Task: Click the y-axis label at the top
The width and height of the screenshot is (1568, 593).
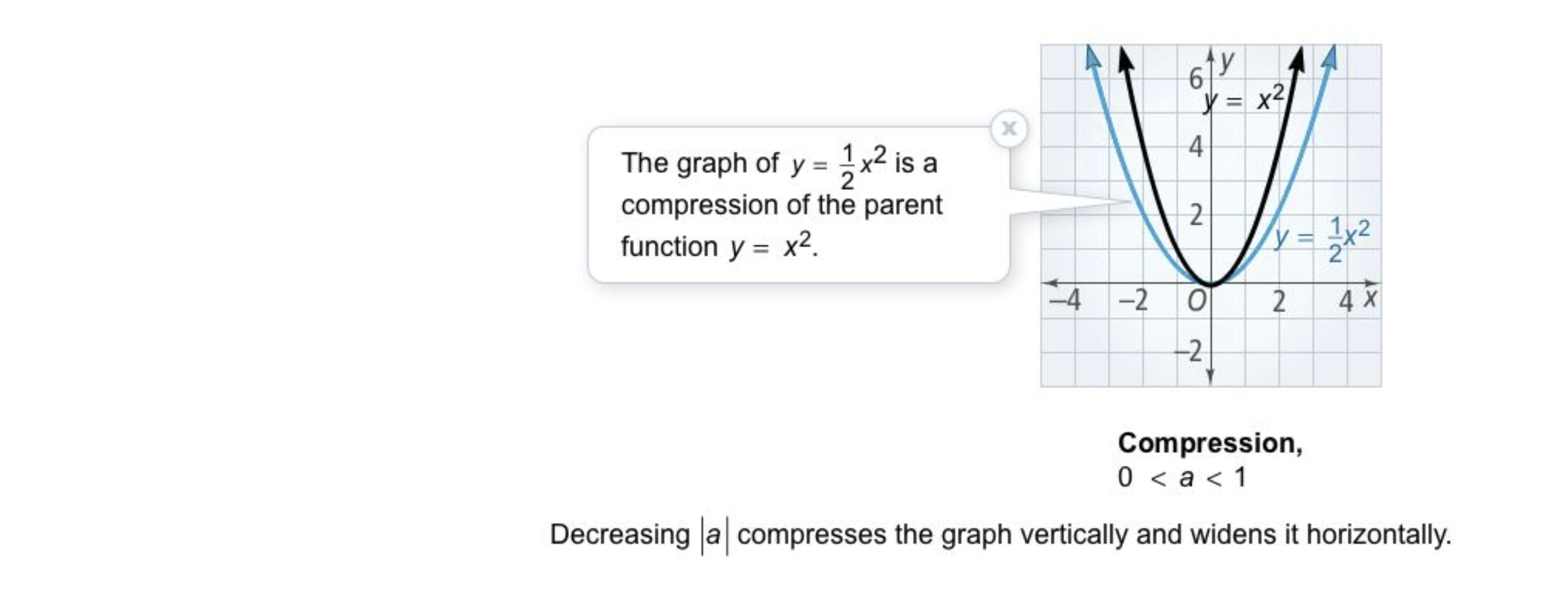Action: (x=1227, y=62)
